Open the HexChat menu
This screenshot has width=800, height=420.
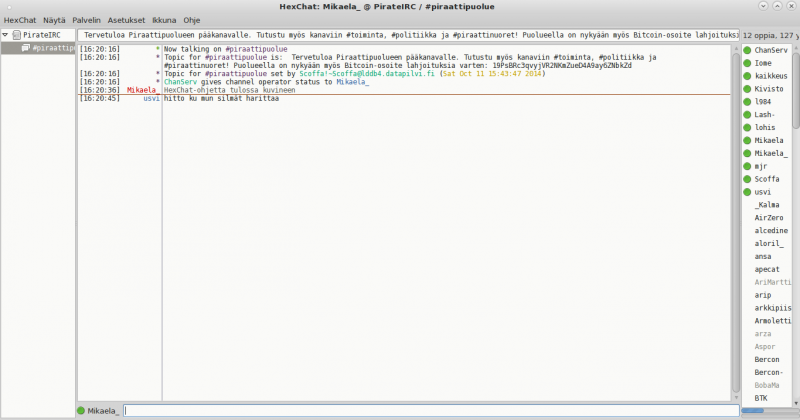point(20,20)
